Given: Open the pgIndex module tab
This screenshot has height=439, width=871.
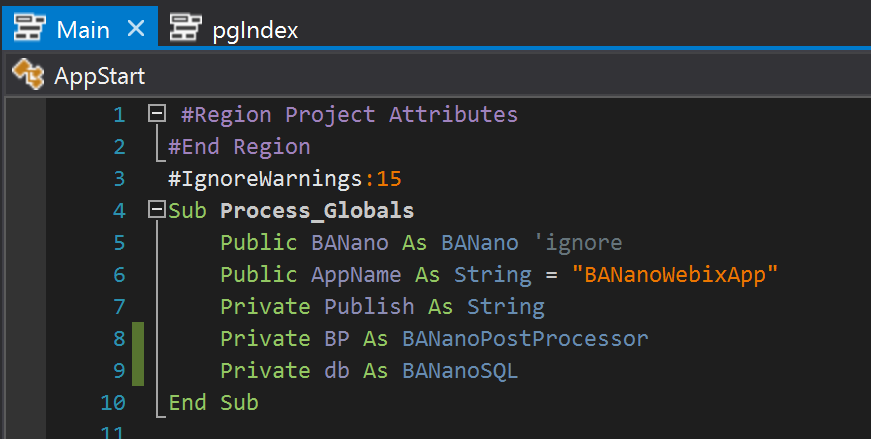Looking at the screenshot, I should click(255, 29).
